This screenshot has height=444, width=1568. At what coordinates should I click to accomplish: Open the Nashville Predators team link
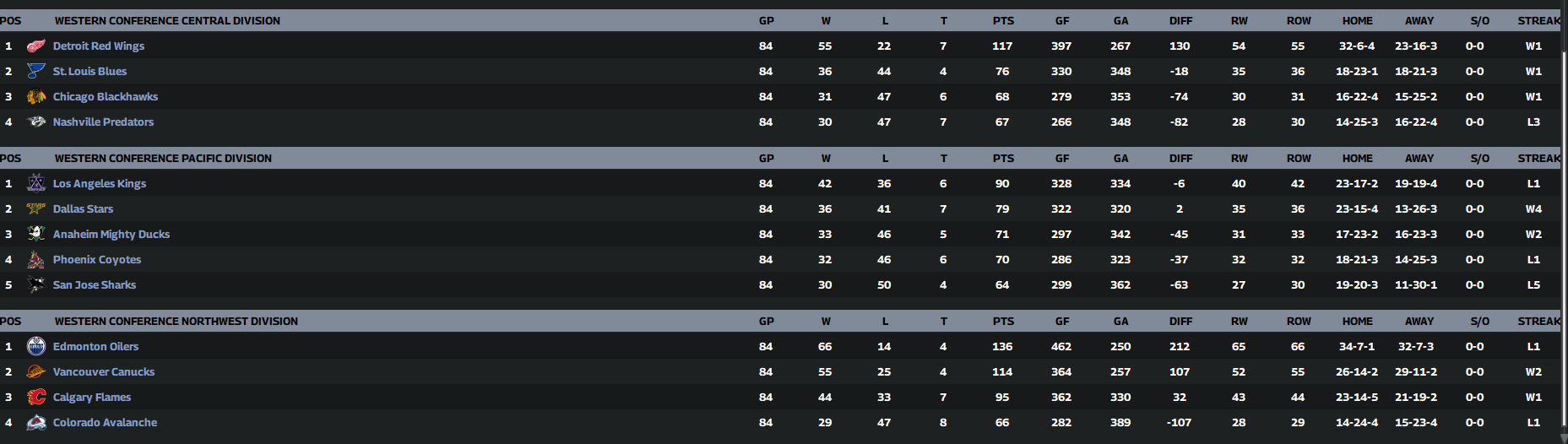coord(103,122)
